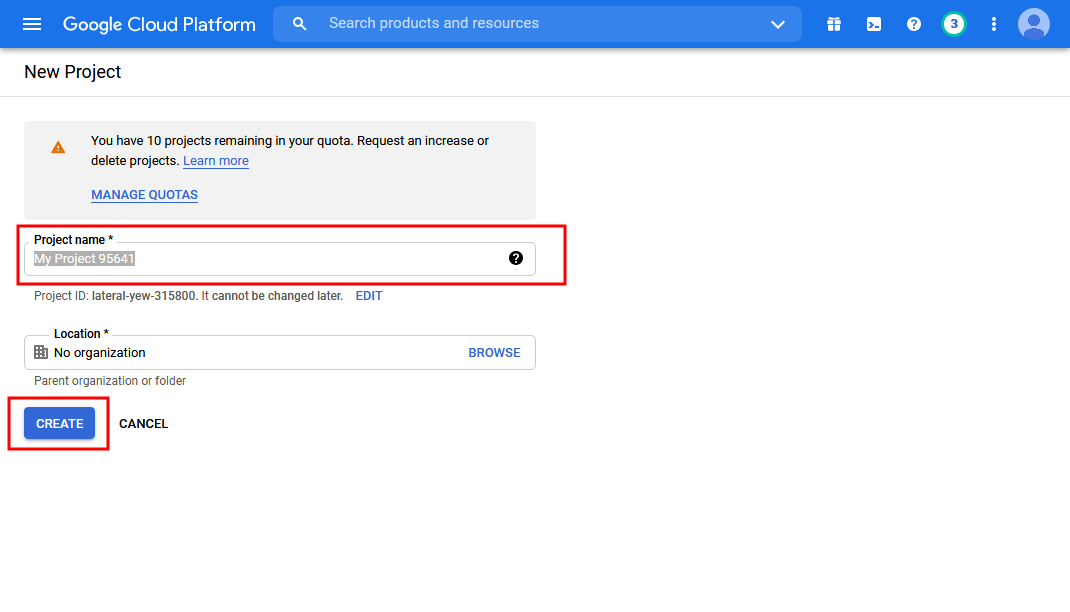1070x612 pixels.
Task: Click the No organization location field
Action: click(x=280, y=353)
